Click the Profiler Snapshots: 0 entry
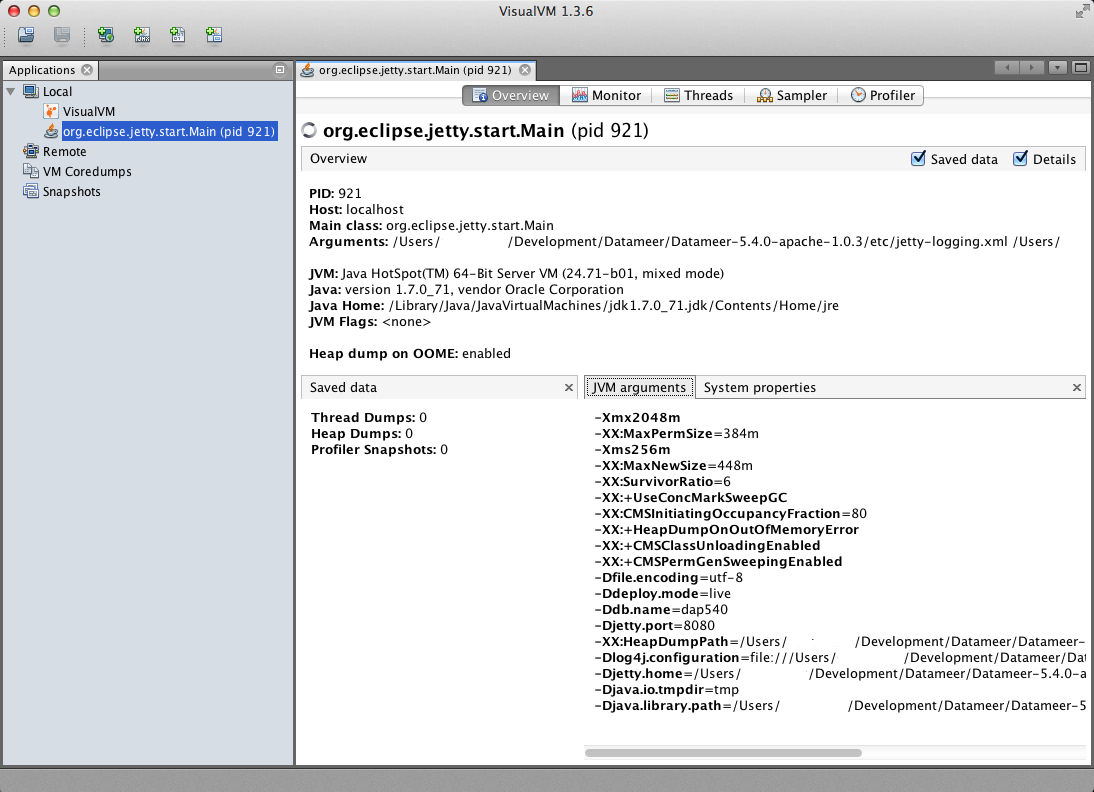 click(380, 449)
